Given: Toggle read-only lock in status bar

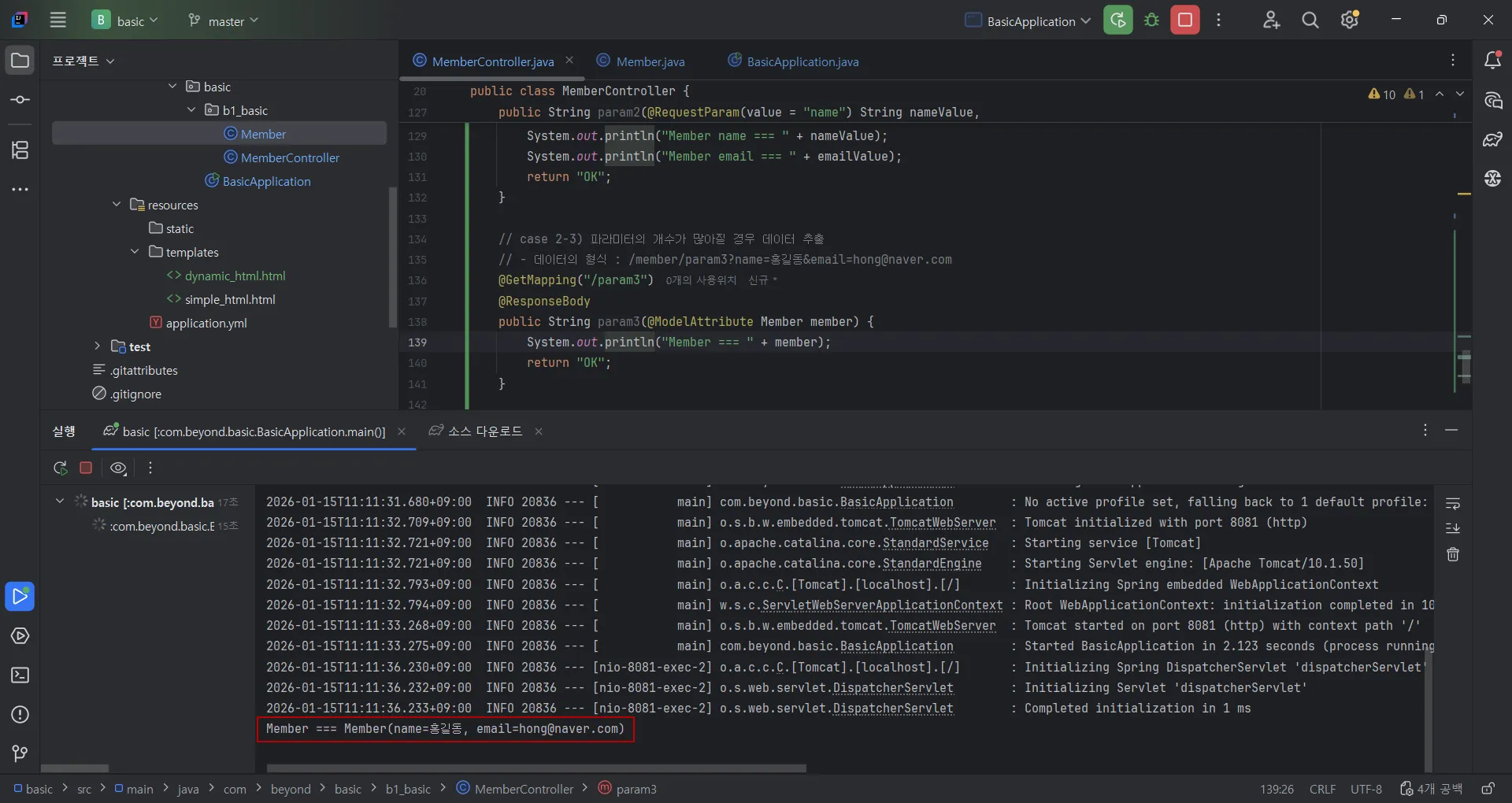Looking at the screenshot, I should (1488, 789).
